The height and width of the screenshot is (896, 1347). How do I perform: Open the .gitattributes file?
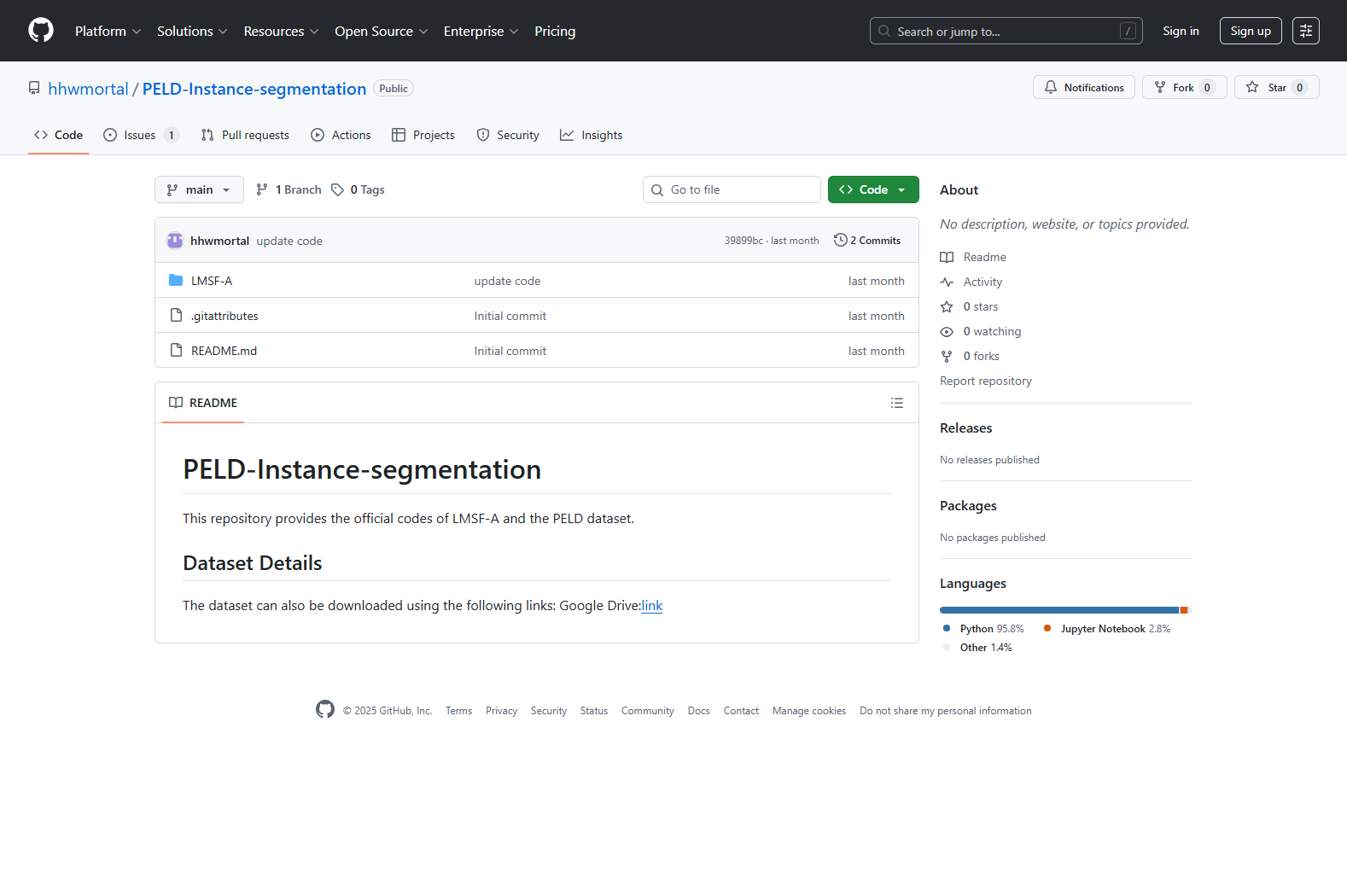tap(224, 316)
